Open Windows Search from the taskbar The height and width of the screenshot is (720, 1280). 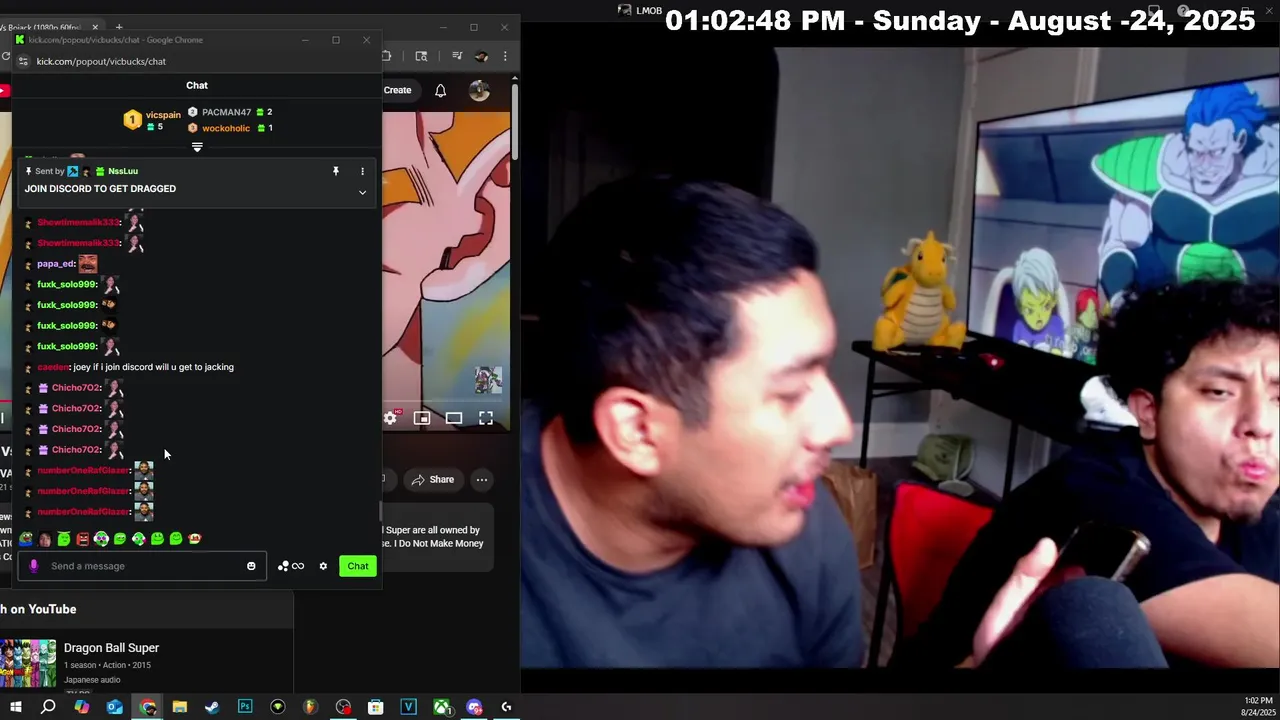48,707
